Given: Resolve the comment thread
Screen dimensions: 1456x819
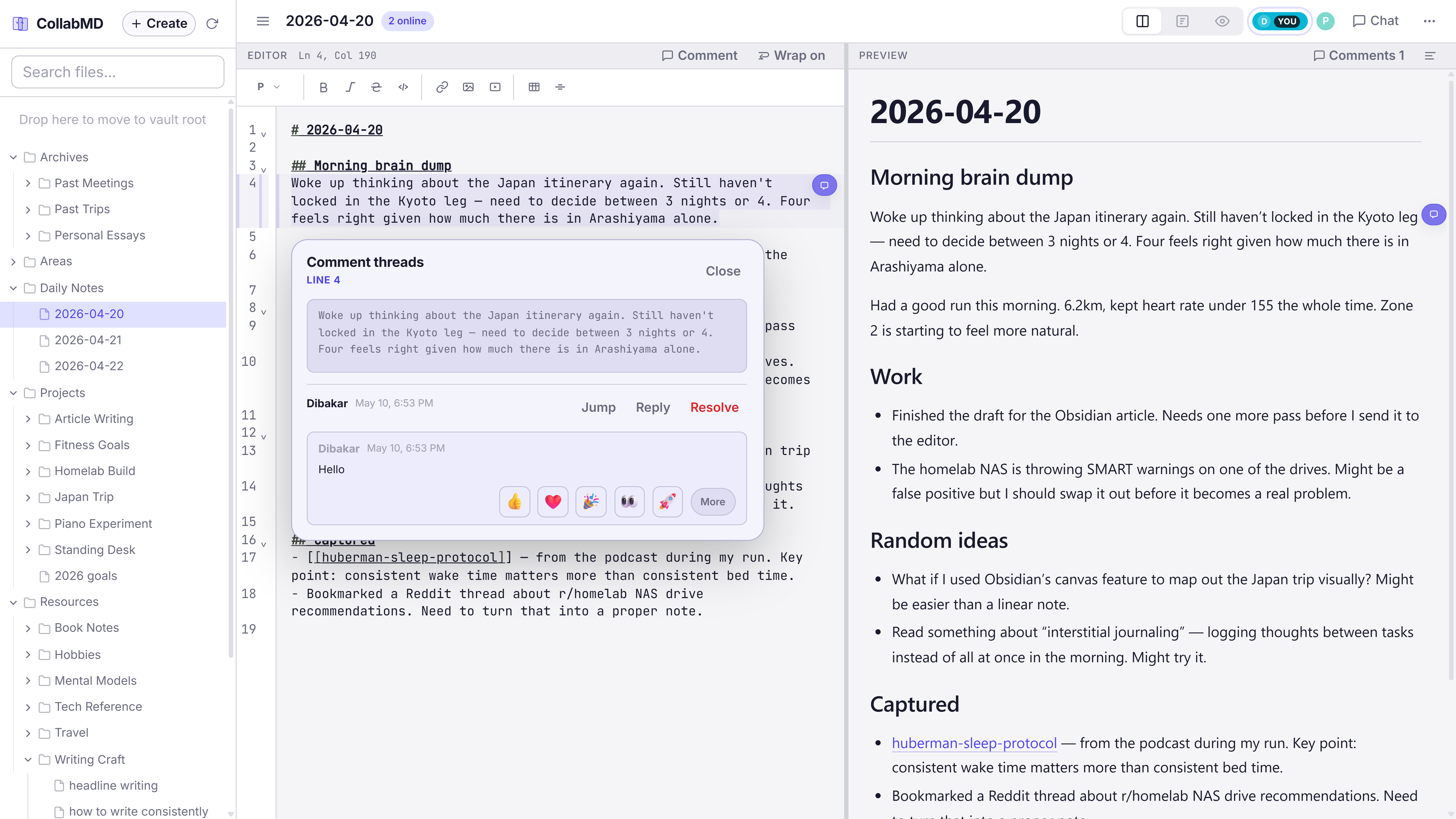Looking at the screenshot, I should [714, 407].
